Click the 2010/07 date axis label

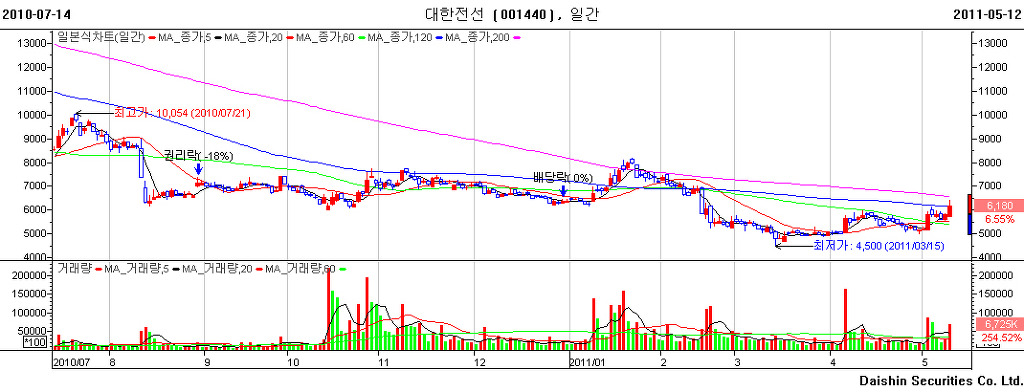(71, 362)
